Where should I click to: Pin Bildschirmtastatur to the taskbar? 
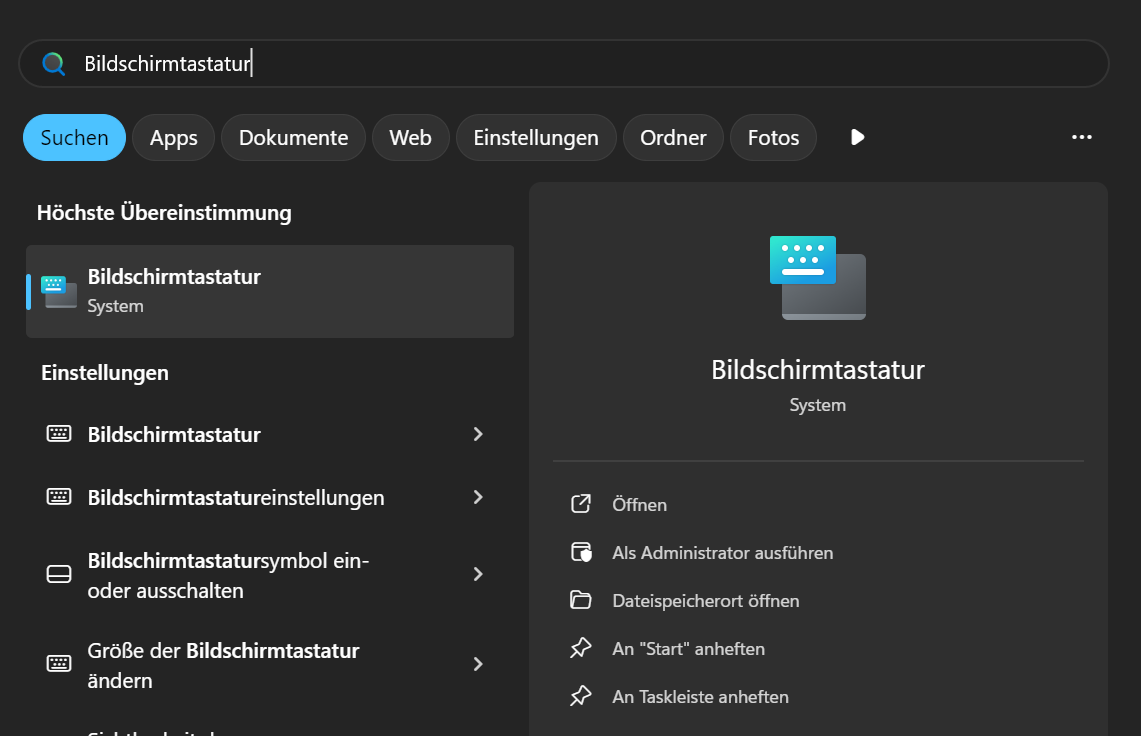(700, 696)
